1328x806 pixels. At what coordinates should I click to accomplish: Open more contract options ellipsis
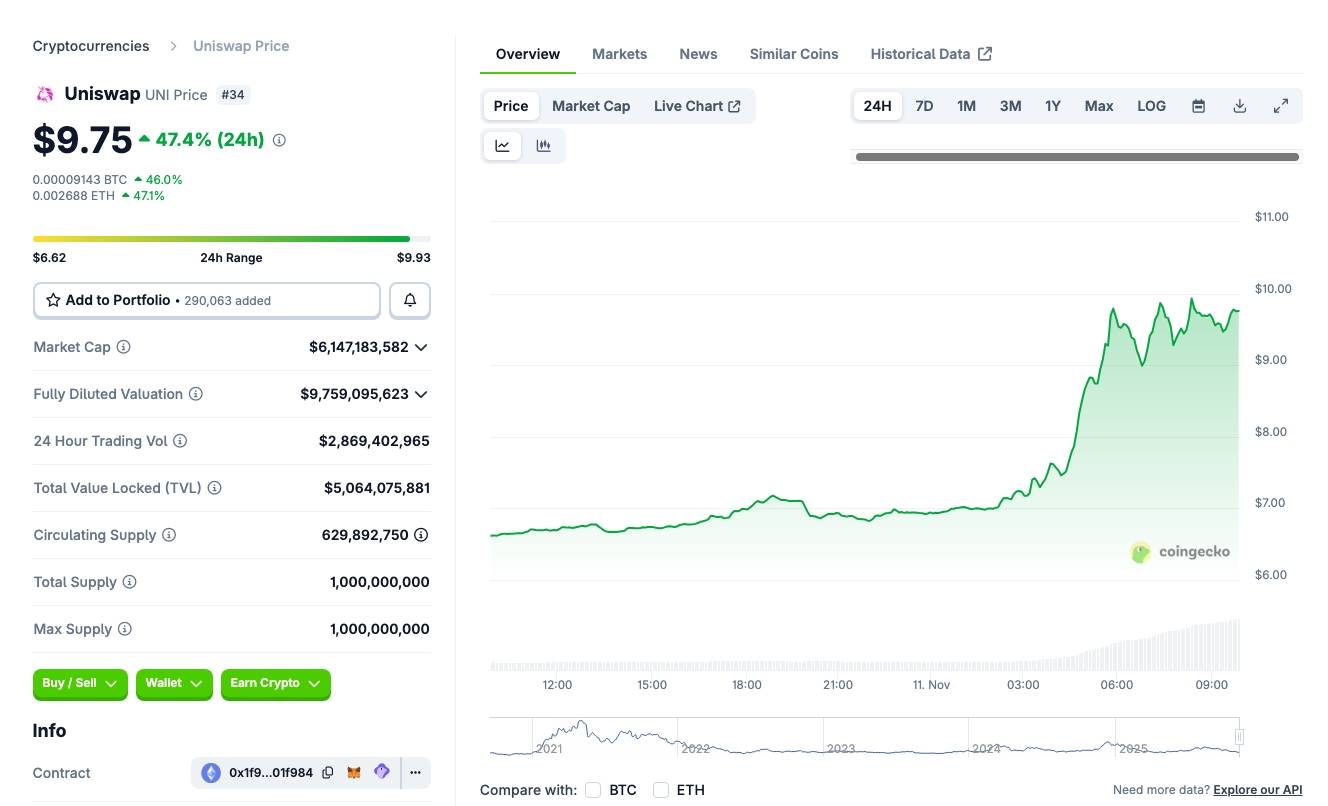[415, 773]
